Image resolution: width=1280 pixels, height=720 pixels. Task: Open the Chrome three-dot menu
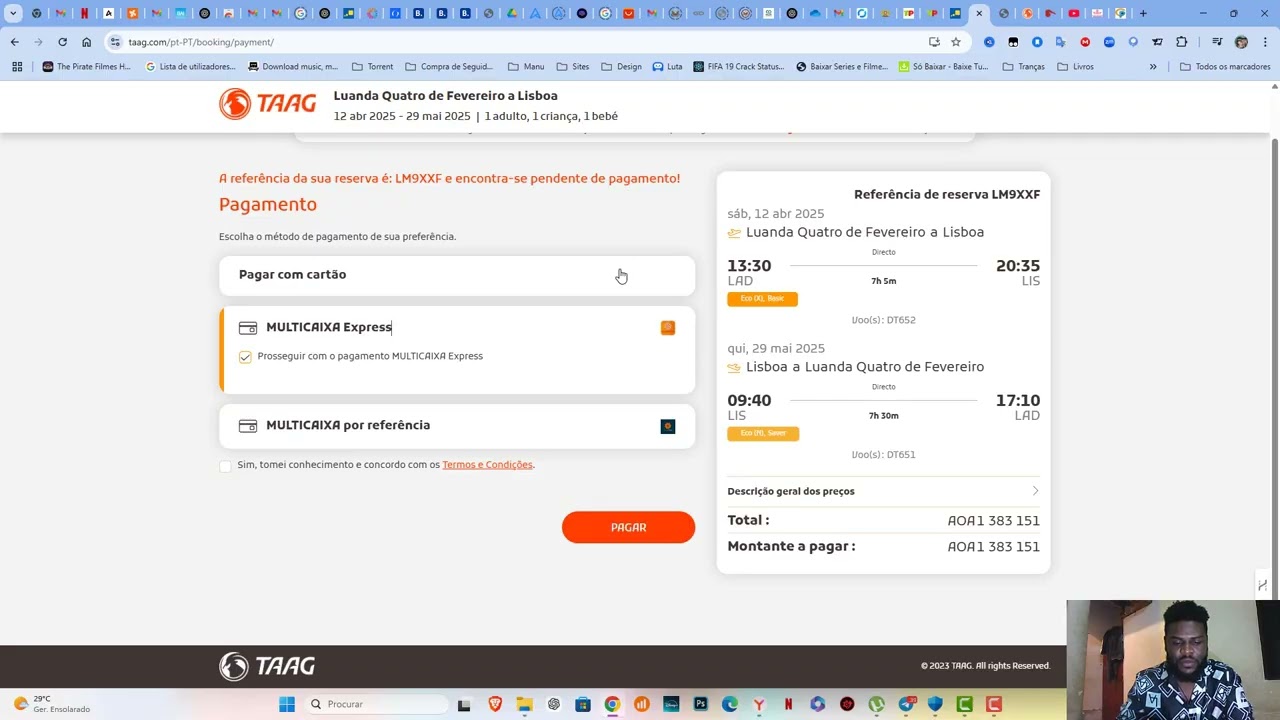point(1265,42)
